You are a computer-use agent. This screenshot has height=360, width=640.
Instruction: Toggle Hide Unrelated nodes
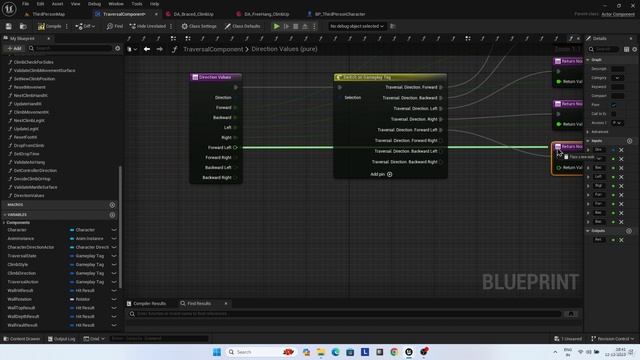[x=148, y=26]
